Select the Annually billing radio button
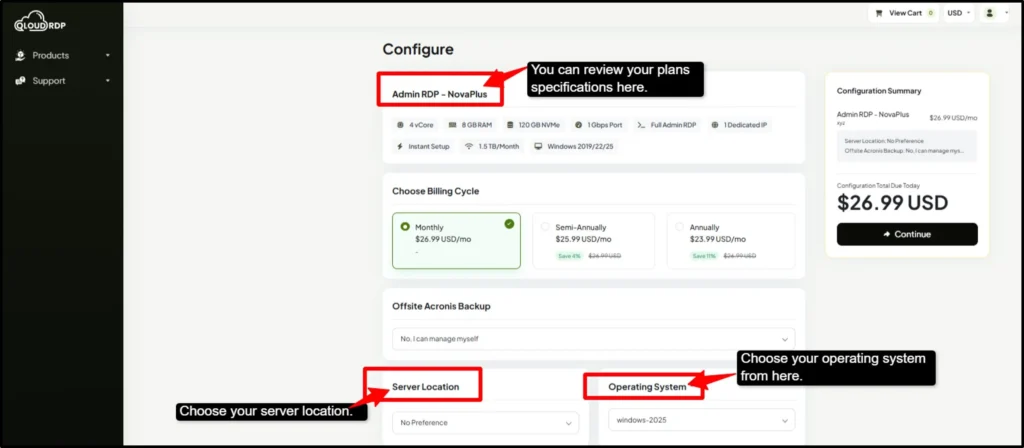The height and width of the screenshot is (448, 1024). coord(679,227)
